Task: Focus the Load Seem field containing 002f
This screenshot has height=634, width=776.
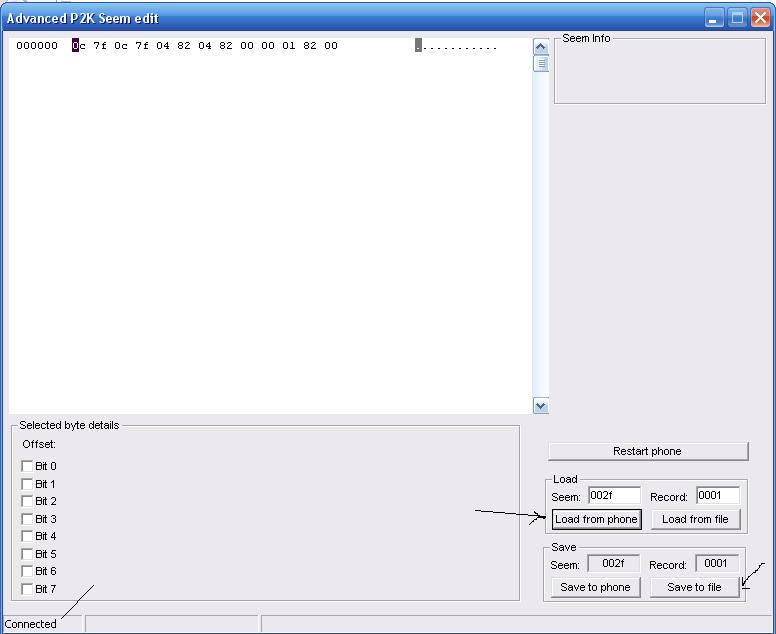Action: 614,495
